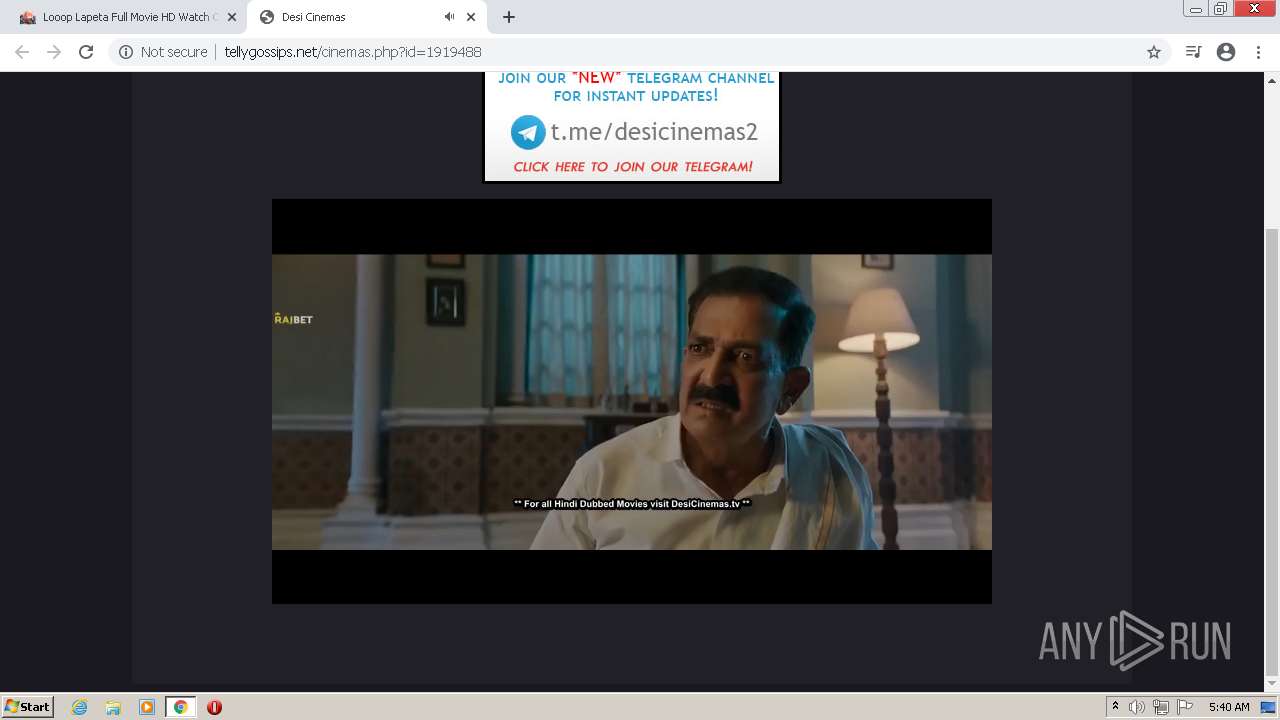This screenshot has width=1280, height=720.
Task: Click the Telegram paper-plane logo
Action: 528,132
